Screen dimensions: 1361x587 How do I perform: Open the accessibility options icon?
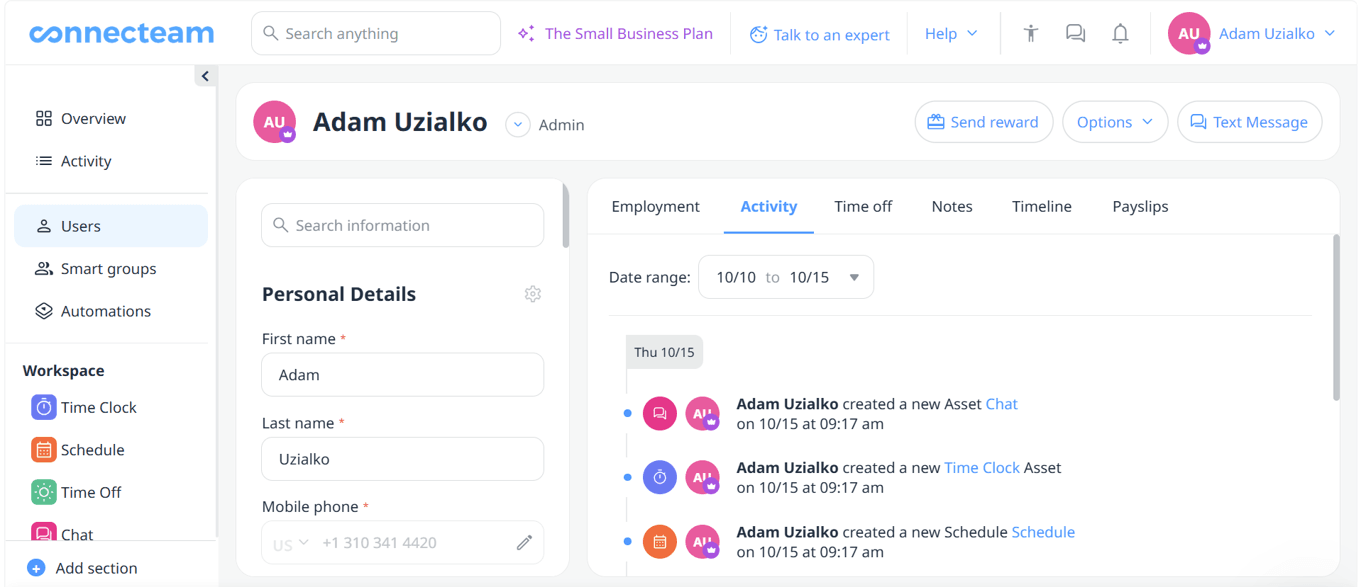1030,33
